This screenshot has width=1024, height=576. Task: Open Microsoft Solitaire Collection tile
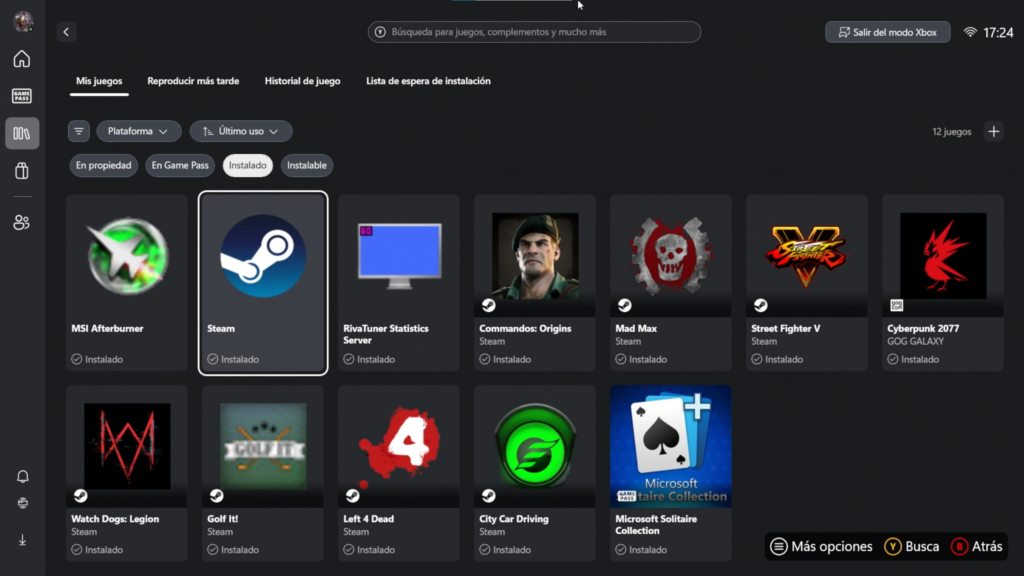pyautogui.click(x=671, y=473)
